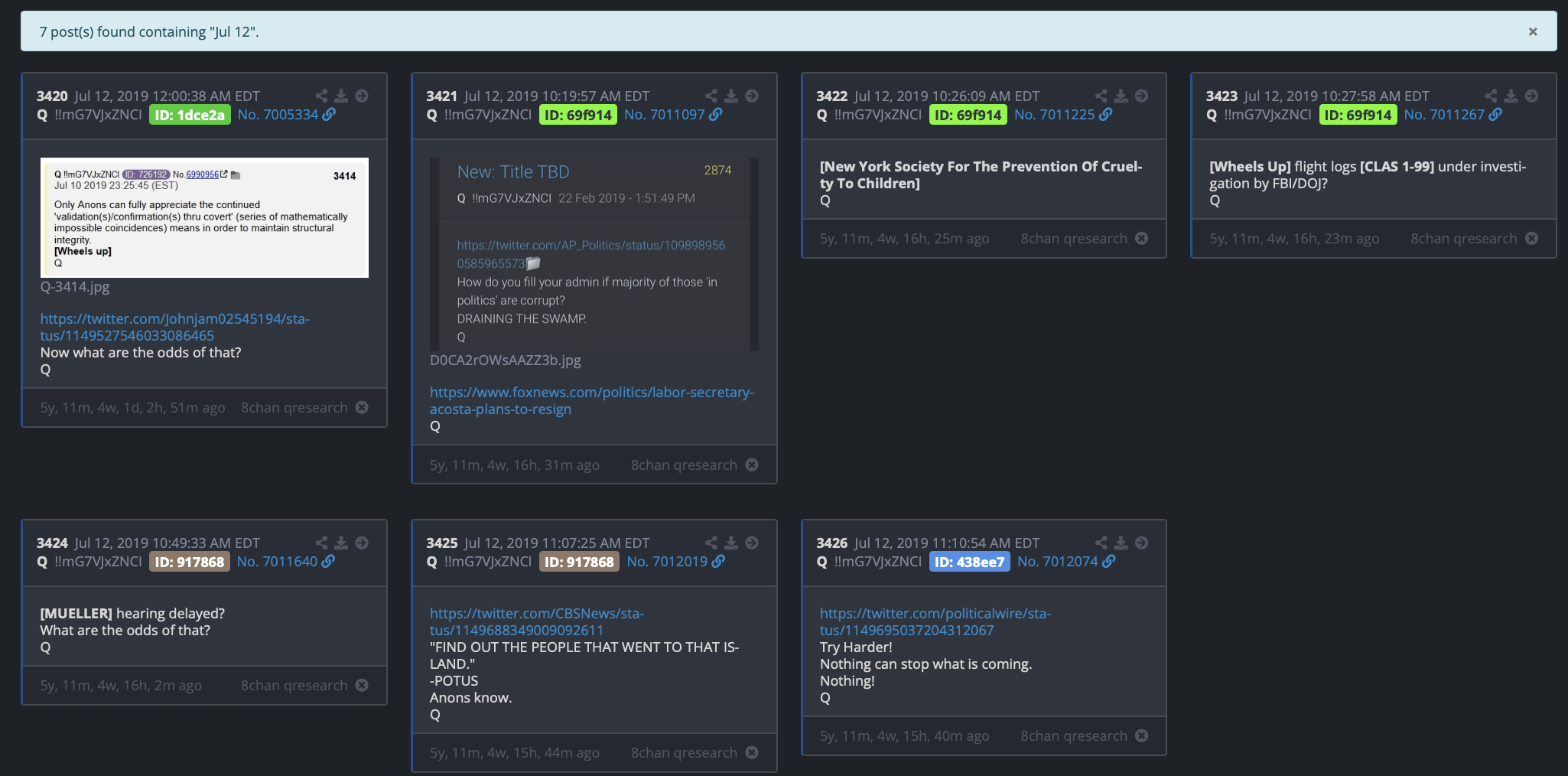This screenshot has width=1568, height=776.
Task: Click the download icon on post 3425
Action: click(731, 543)
